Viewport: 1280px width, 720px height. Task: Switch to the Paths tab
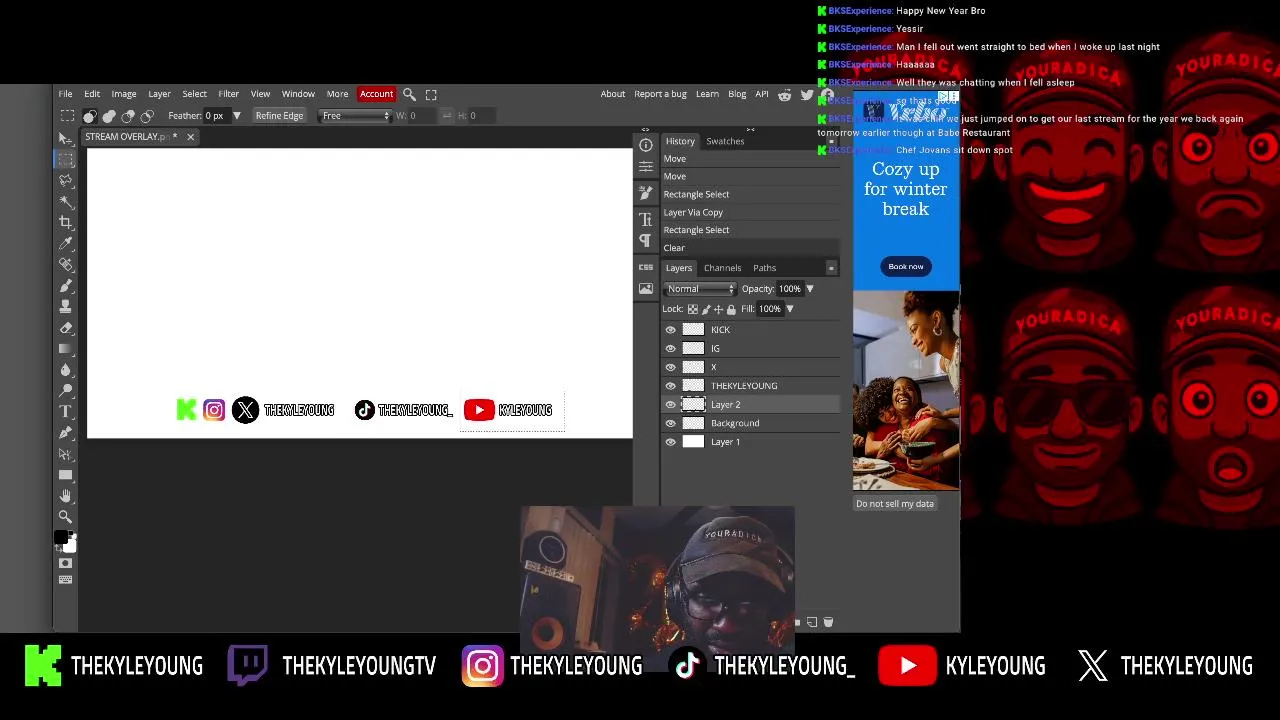click(764, 268)
